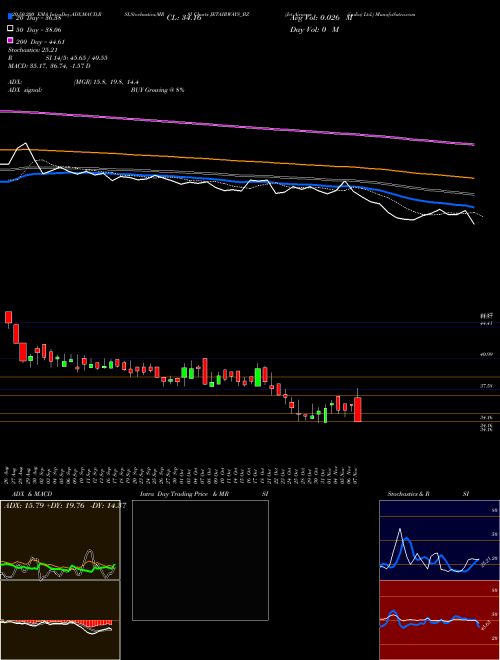The height and width of the screenshot is (660, 500).
Task: Click the tall red candle in early October
Action: click(205, 371)
